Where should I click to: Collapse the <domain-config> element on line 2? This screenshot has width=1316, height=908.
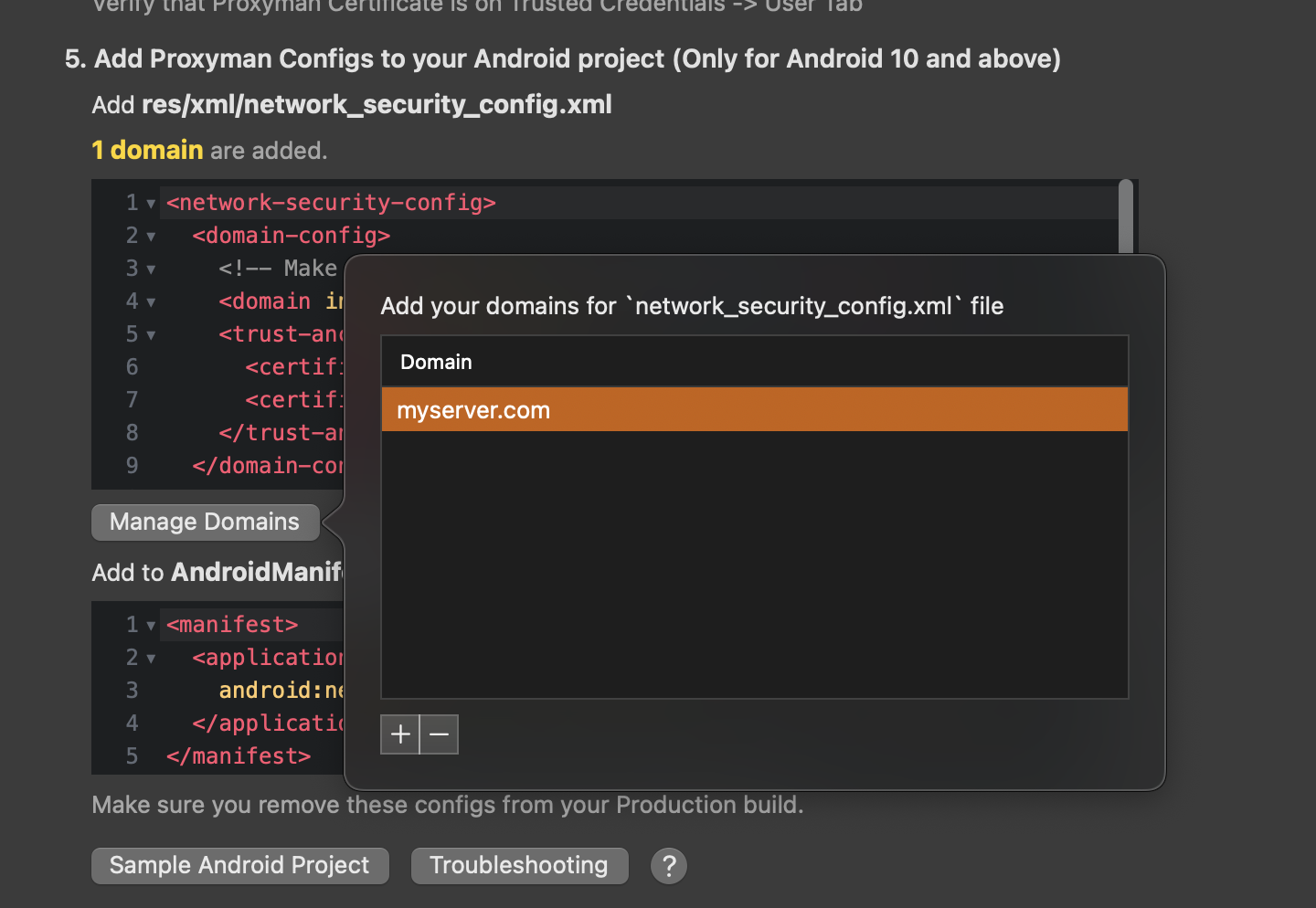tap(150, 235)
